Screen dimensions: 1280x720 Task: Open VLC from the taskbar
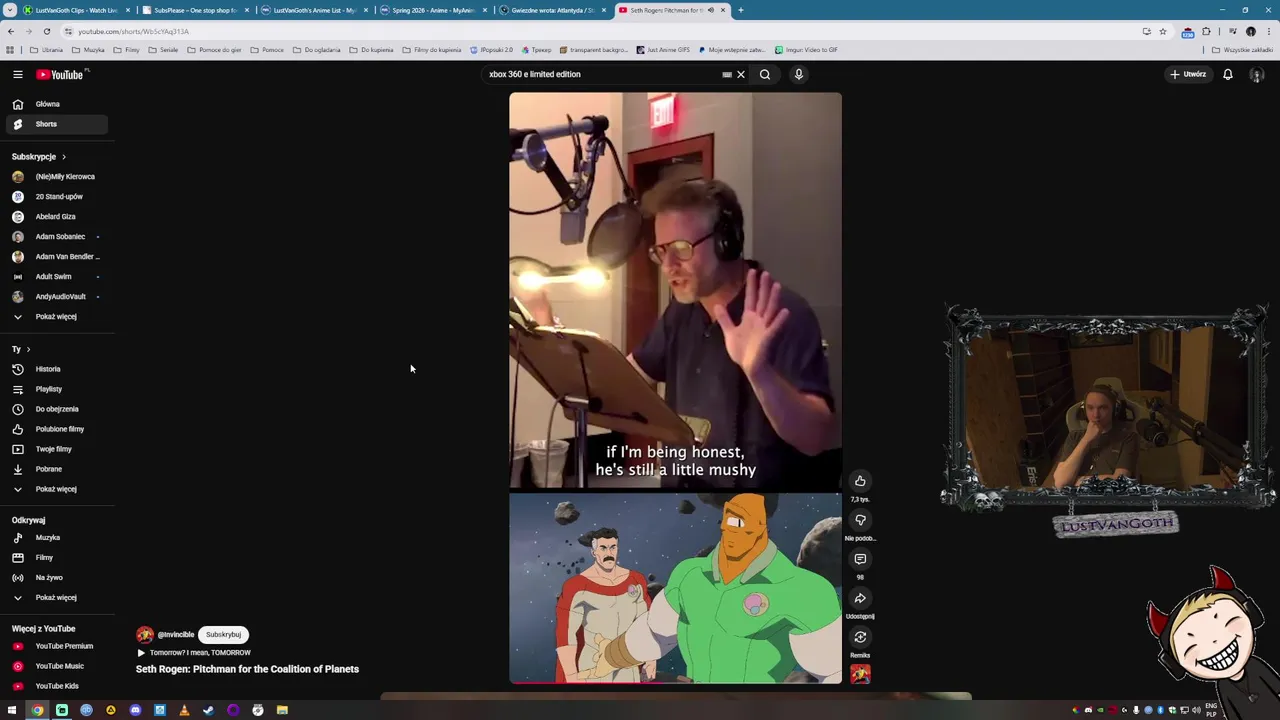coord(184,710)
